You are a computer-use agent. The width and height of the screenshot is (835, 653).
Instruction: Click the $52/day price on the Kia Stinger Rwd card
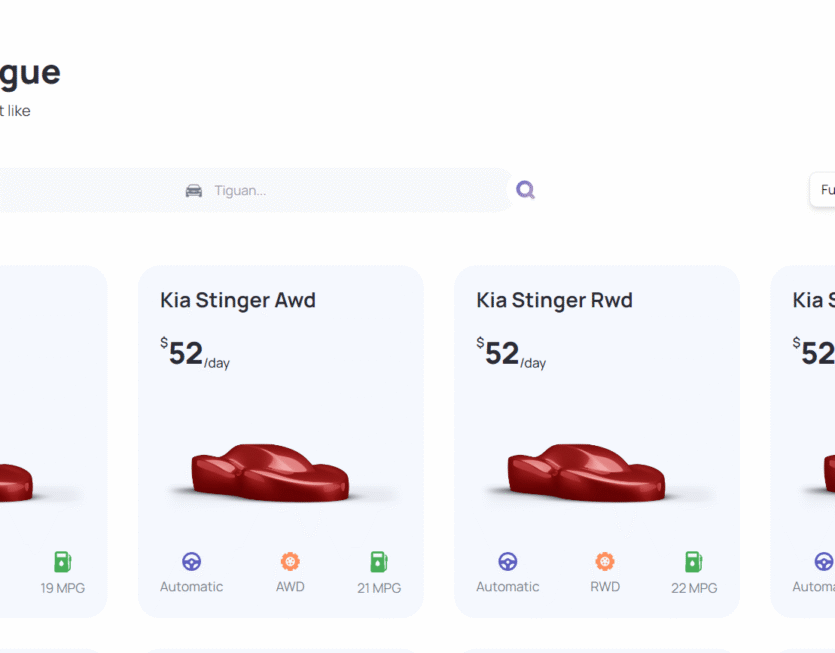point(511,353)
